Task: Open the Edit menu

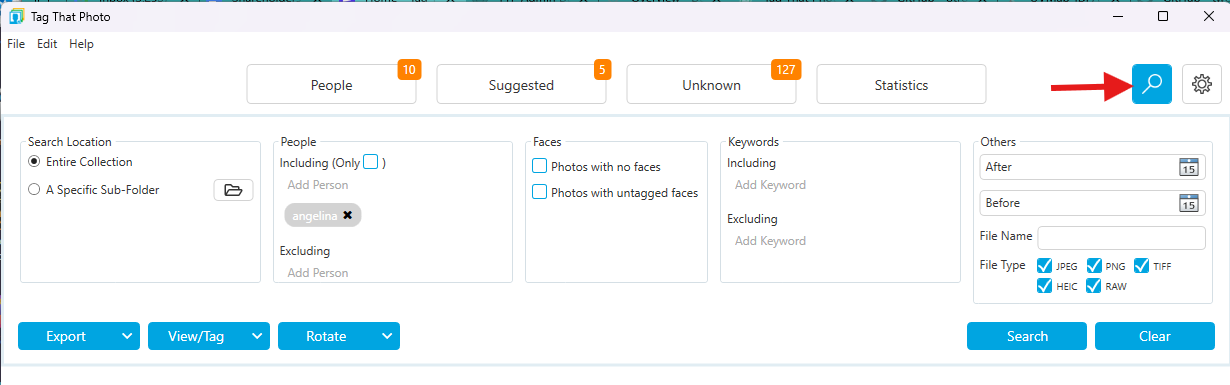Action: [x=47, y=44]
